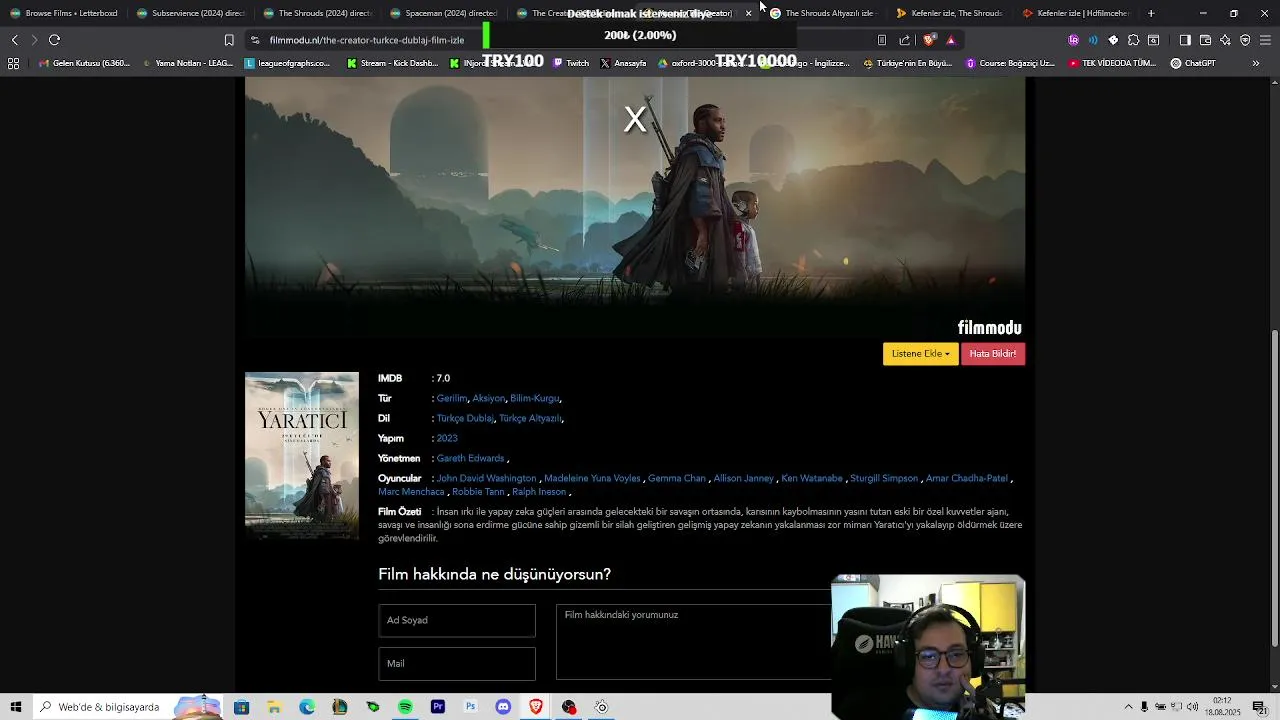
Task: Click the Ad Soyad input field
Action: pos(457,620)
